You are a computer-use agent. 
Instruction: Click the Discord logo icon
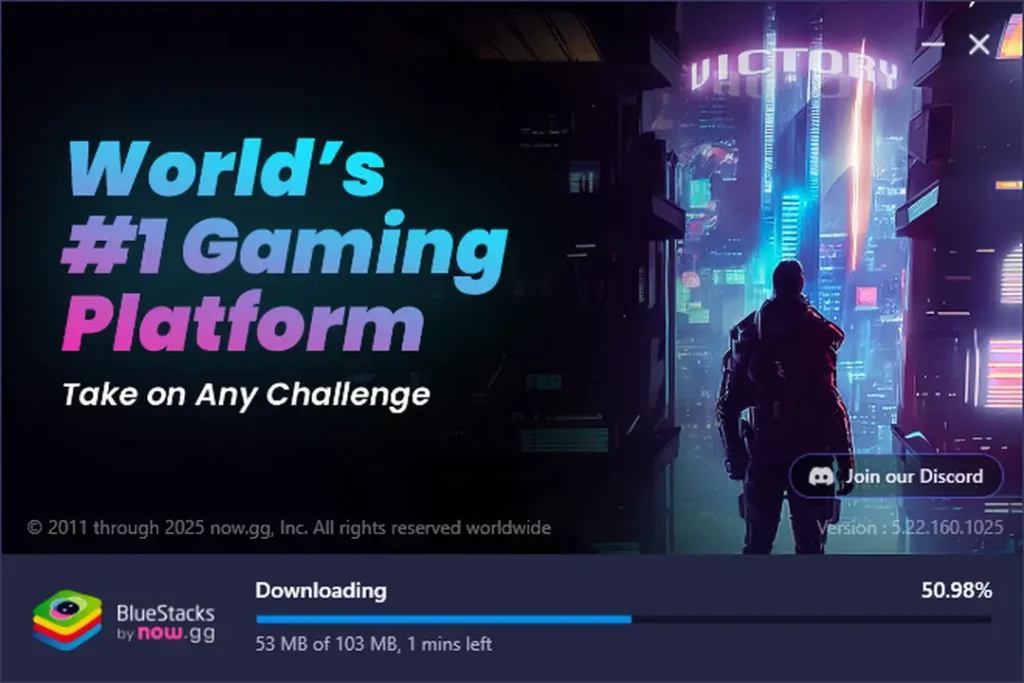pyautogui.click(x=821, y=476)
